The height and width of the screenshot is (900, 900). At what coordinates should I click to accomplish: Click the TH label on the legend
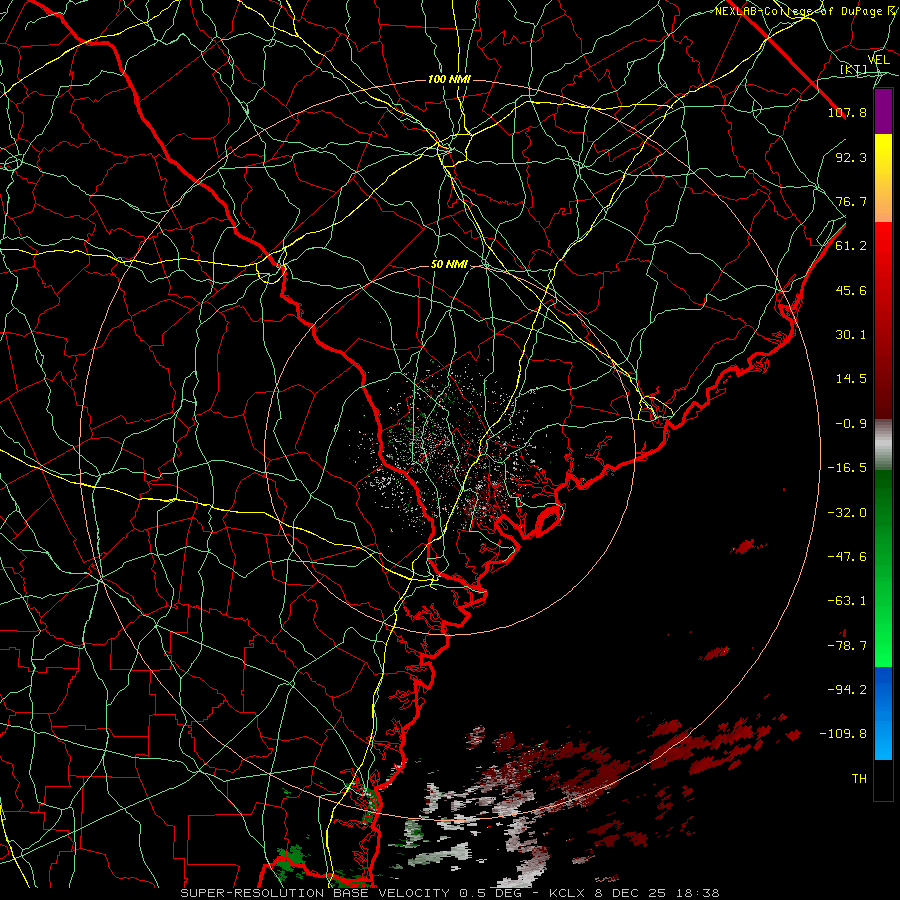[x=859, y=779]
